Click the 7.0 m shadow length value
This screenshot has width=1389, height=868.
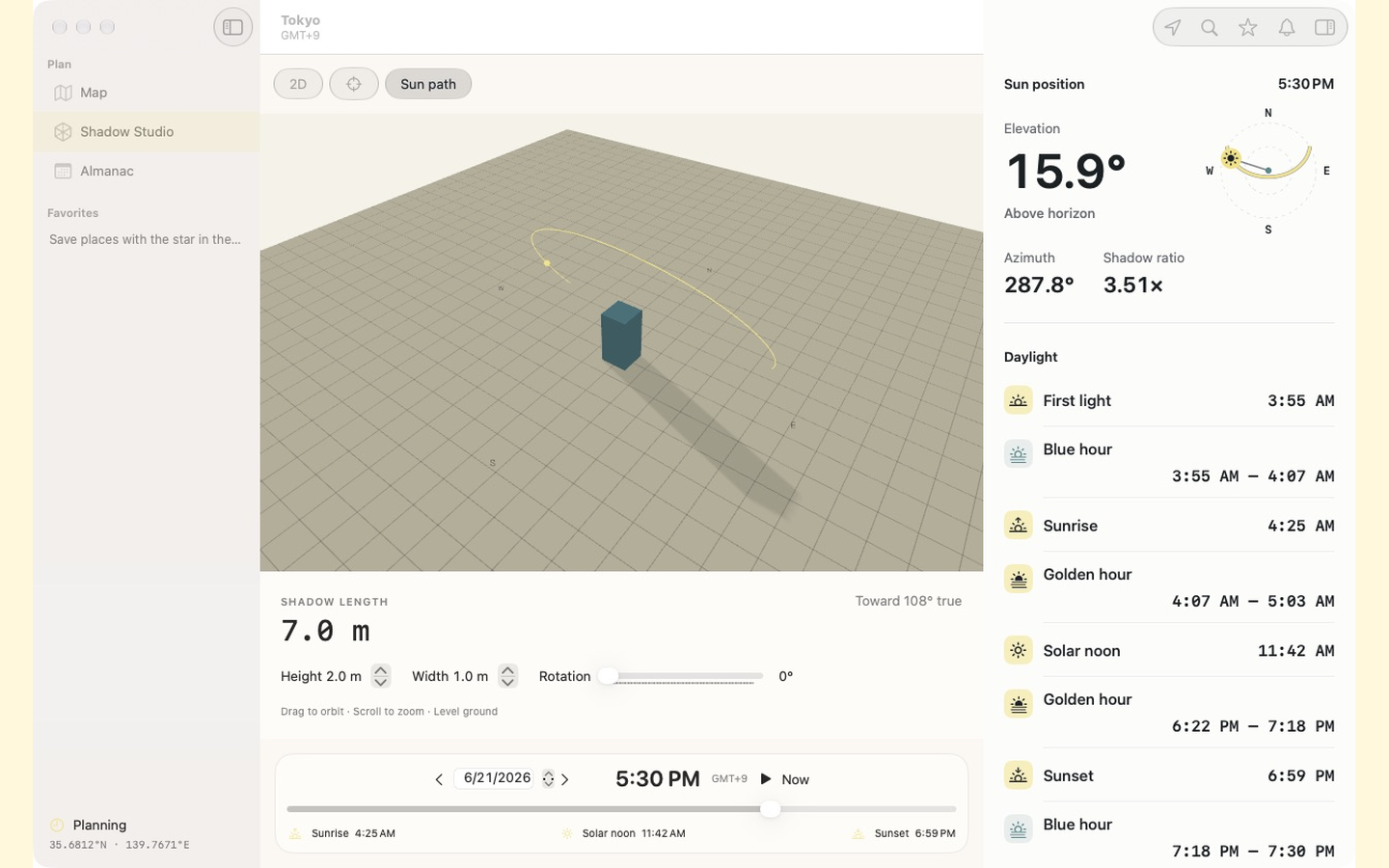325,631
